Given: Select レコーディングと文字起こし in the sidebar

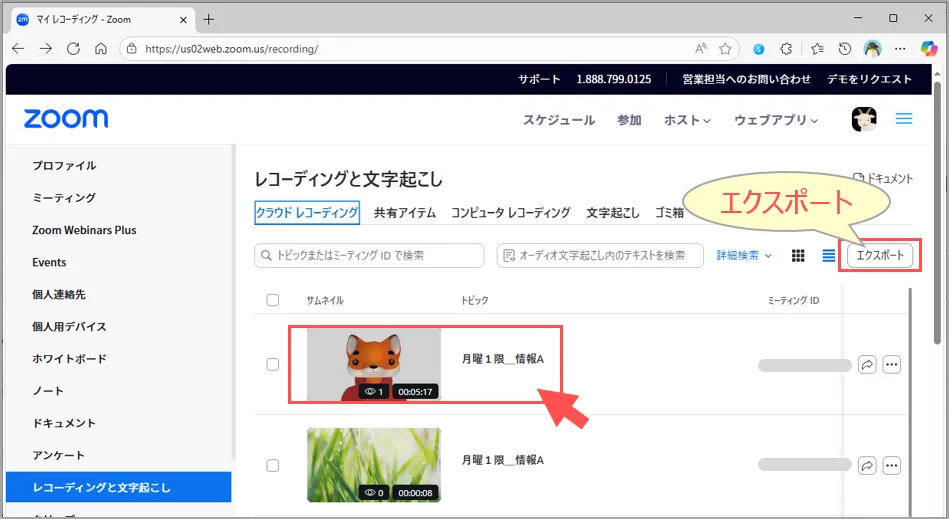Looking at the screenshot, I should coord(119,488).
